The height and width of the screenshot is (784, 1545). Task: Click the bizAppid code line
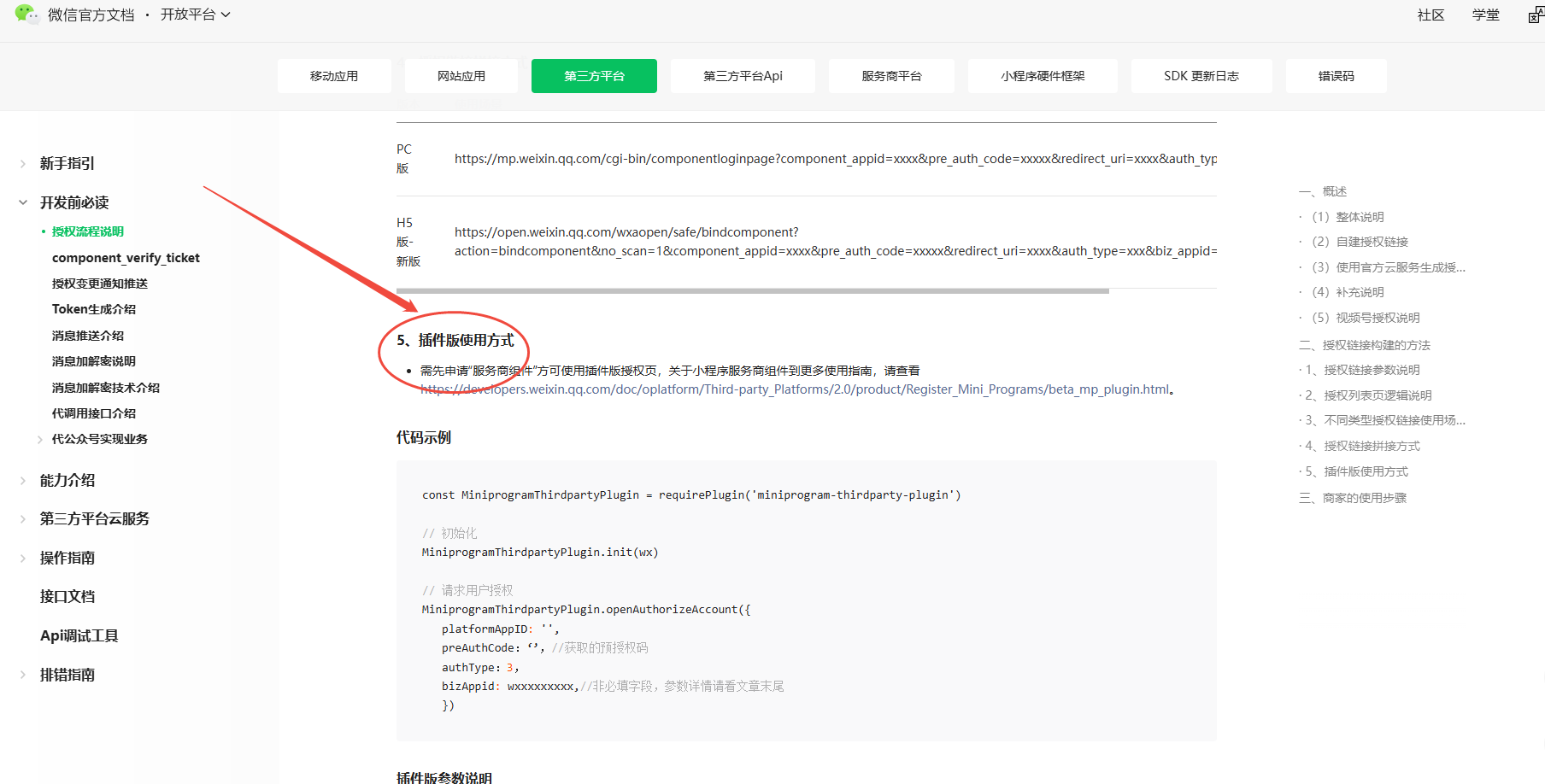tap(613, 686)
